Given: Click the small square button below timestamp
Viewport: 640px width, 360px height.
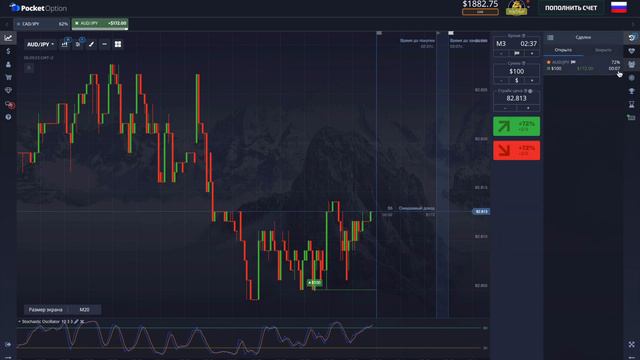Looking at the screenshot, I should [29, 68].
